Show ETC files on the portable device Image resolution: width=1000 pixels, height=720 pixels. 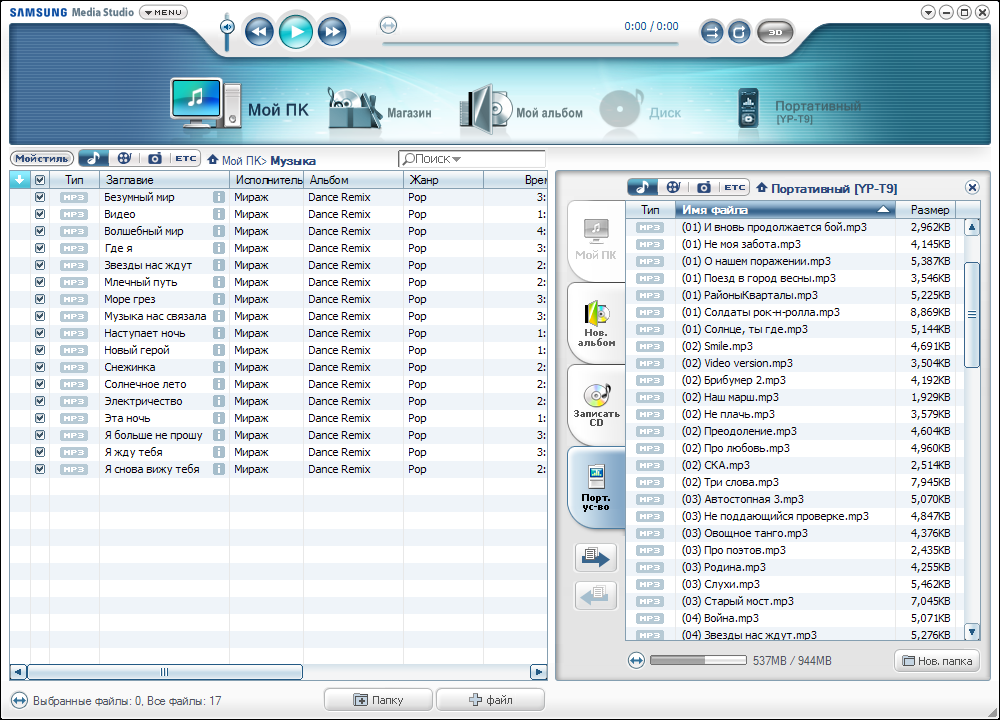[x=735, y=187]
